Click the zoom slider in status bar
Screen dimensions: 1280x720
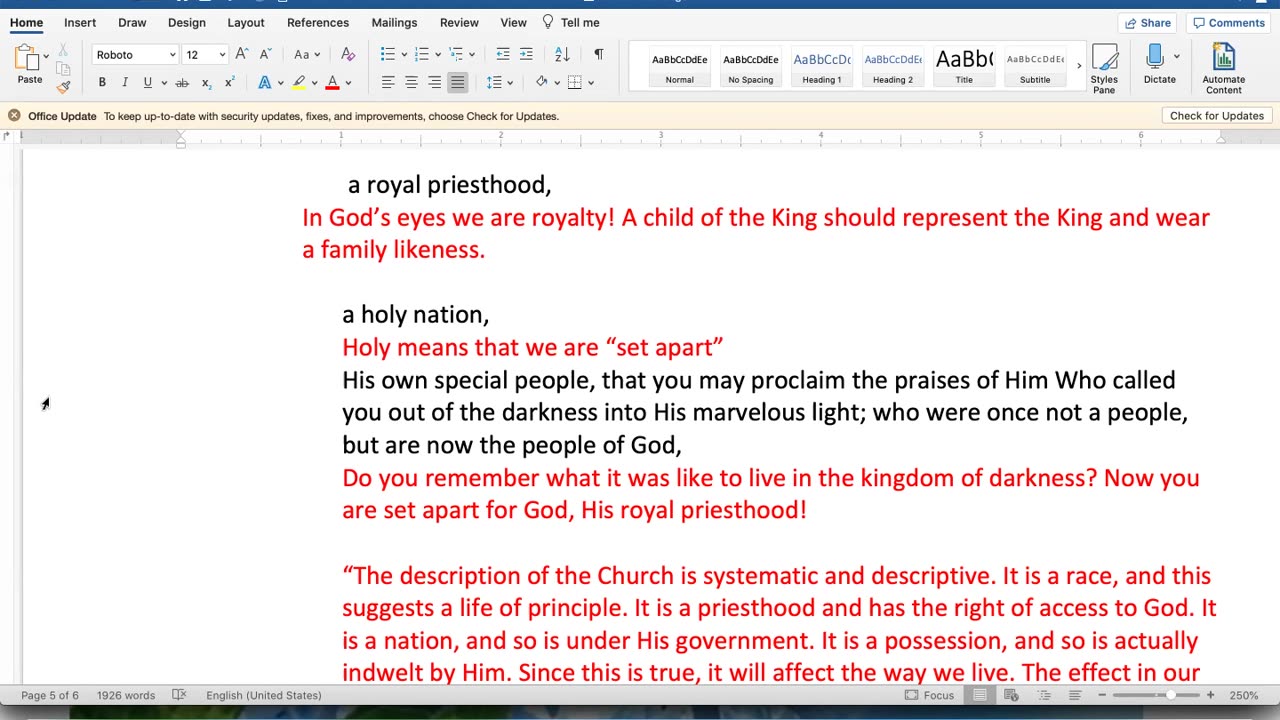tap(1156, 695)
